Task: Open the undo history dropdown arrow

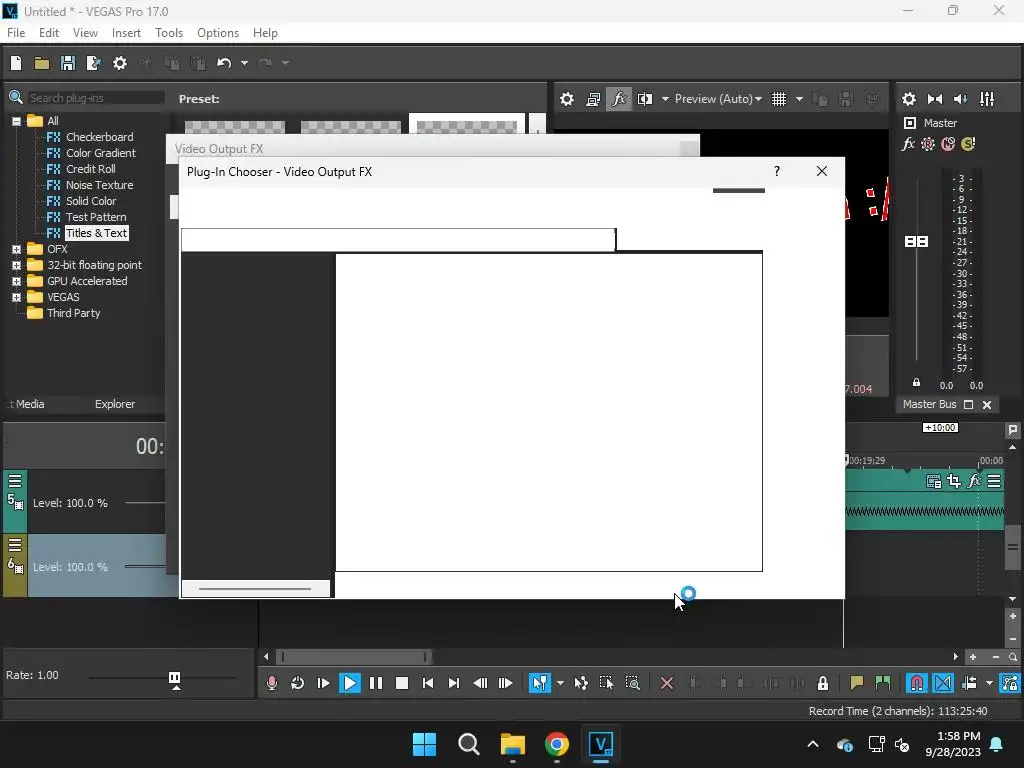Action: (x=244, y=63)
